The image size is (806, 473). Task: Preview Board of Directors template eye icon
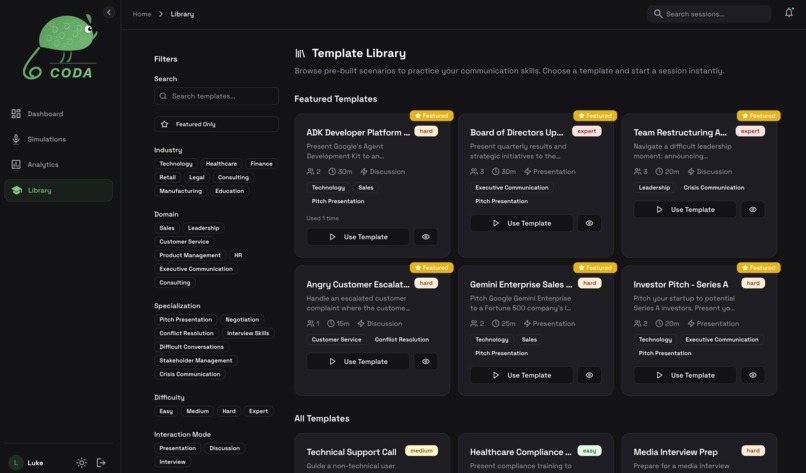click(589, 223)
